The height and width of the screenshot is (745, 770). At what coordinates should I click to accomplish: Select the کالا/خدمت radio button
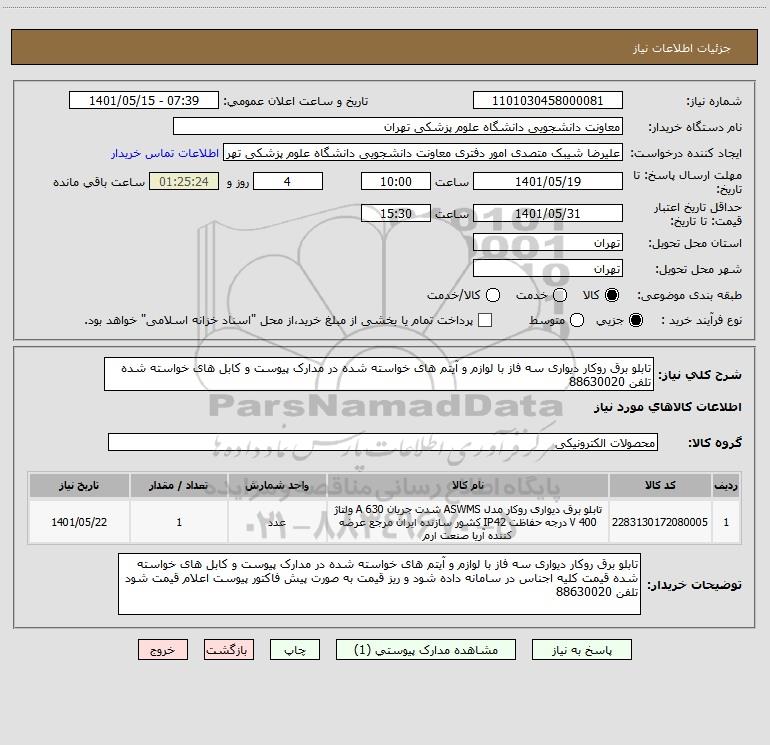(493, 295)
